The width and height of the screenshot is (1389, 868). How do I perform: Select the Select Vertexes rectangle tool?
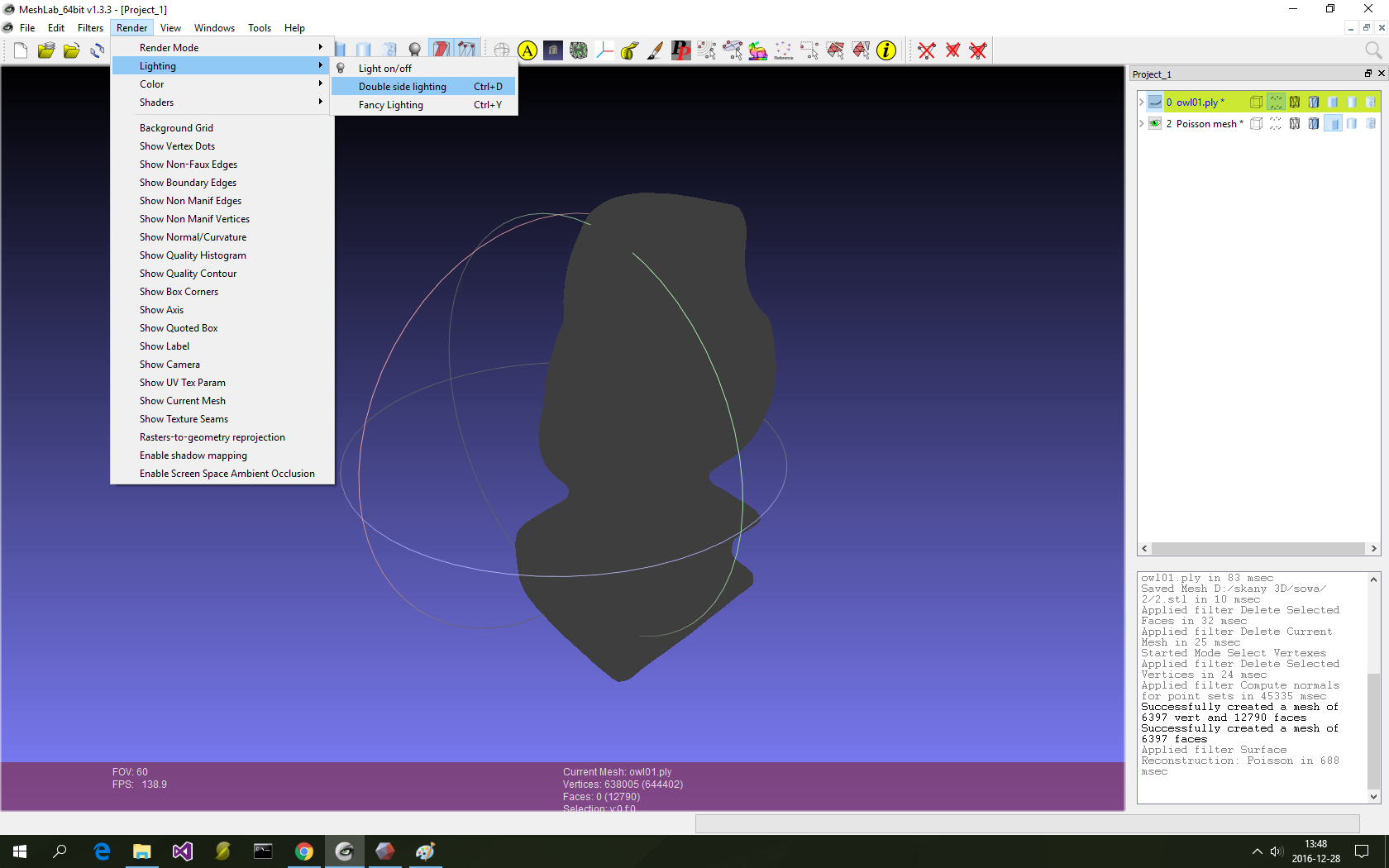(x=809, y=50)
